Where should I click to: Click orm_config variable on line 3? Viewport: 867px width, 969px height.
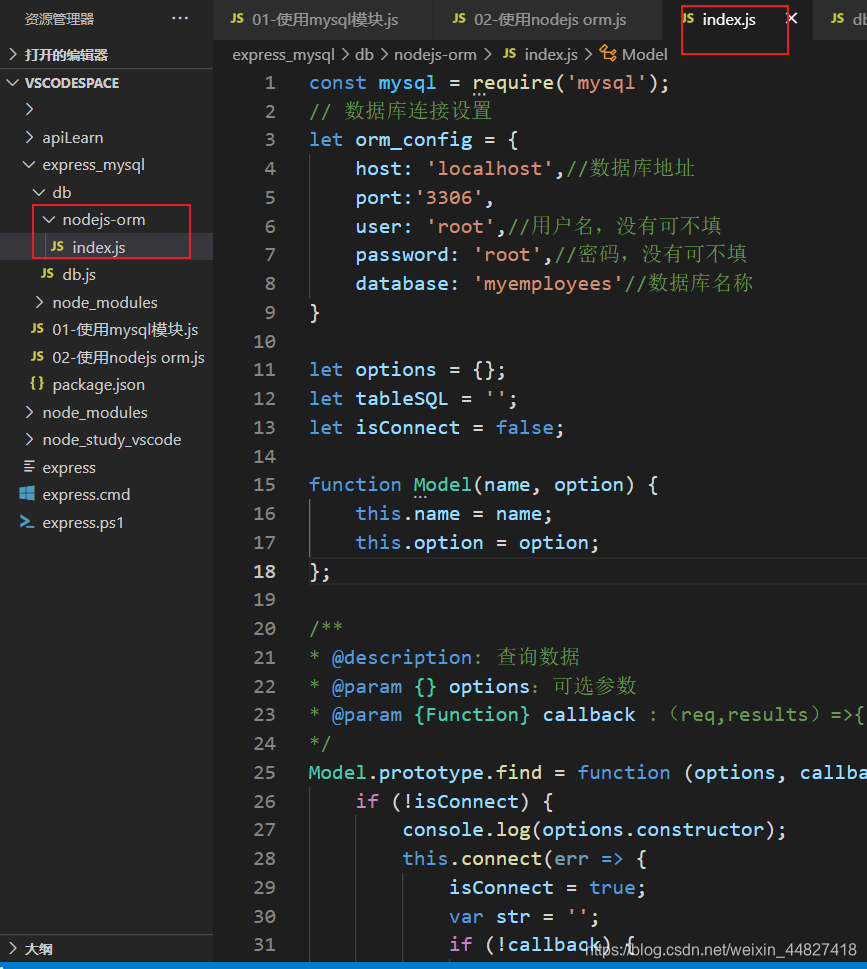pyautogui.click(x=413, y=140)
